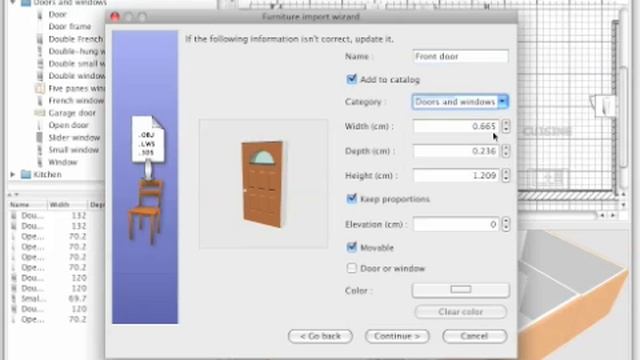Click the Slider window item icon
Screen dimensions: 640x360
click(x=40, y=138)
